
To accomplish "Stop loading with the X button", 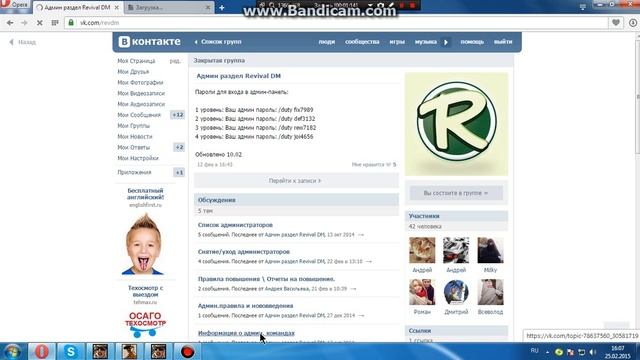I will pos(40,23).
